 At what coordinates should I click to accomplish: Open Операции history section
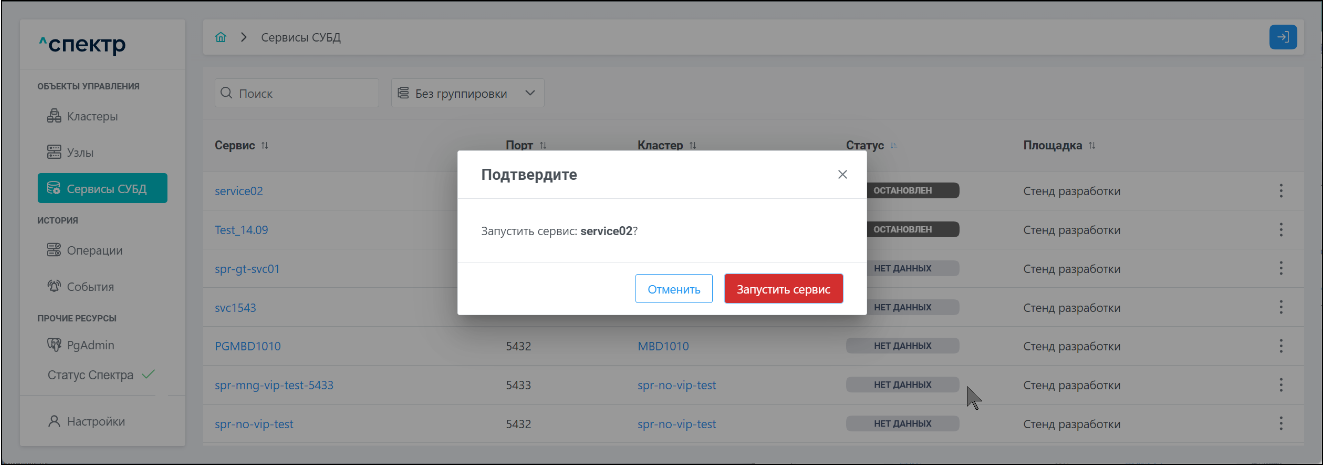[x=94, y=250]
